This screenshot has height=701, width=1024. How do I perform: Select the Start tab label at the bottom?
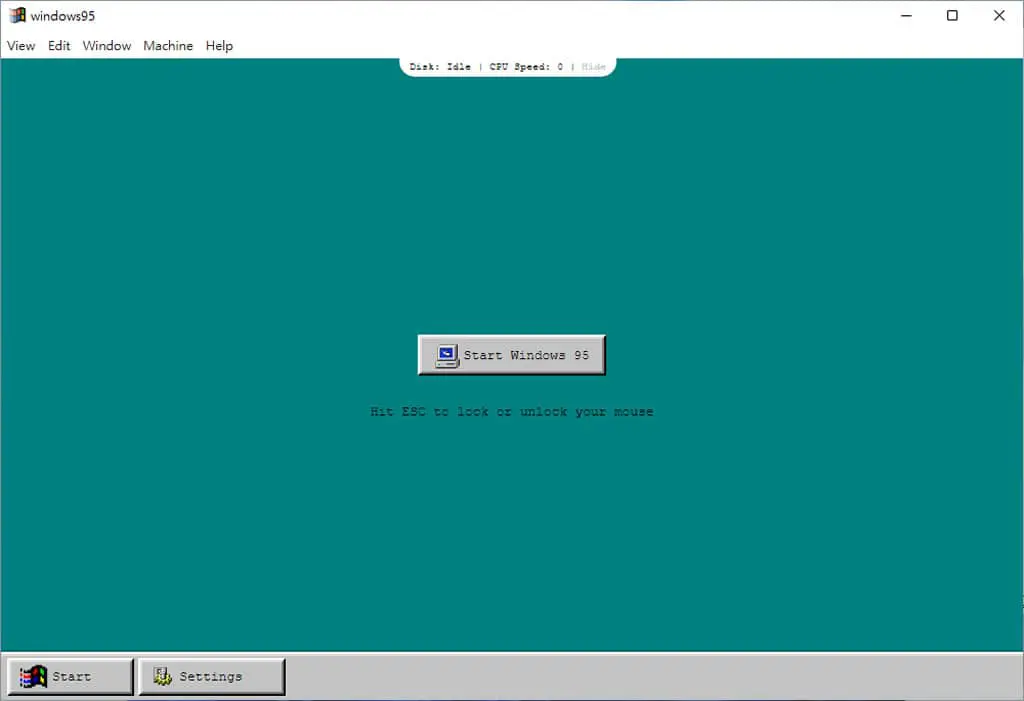pos(72,677)
